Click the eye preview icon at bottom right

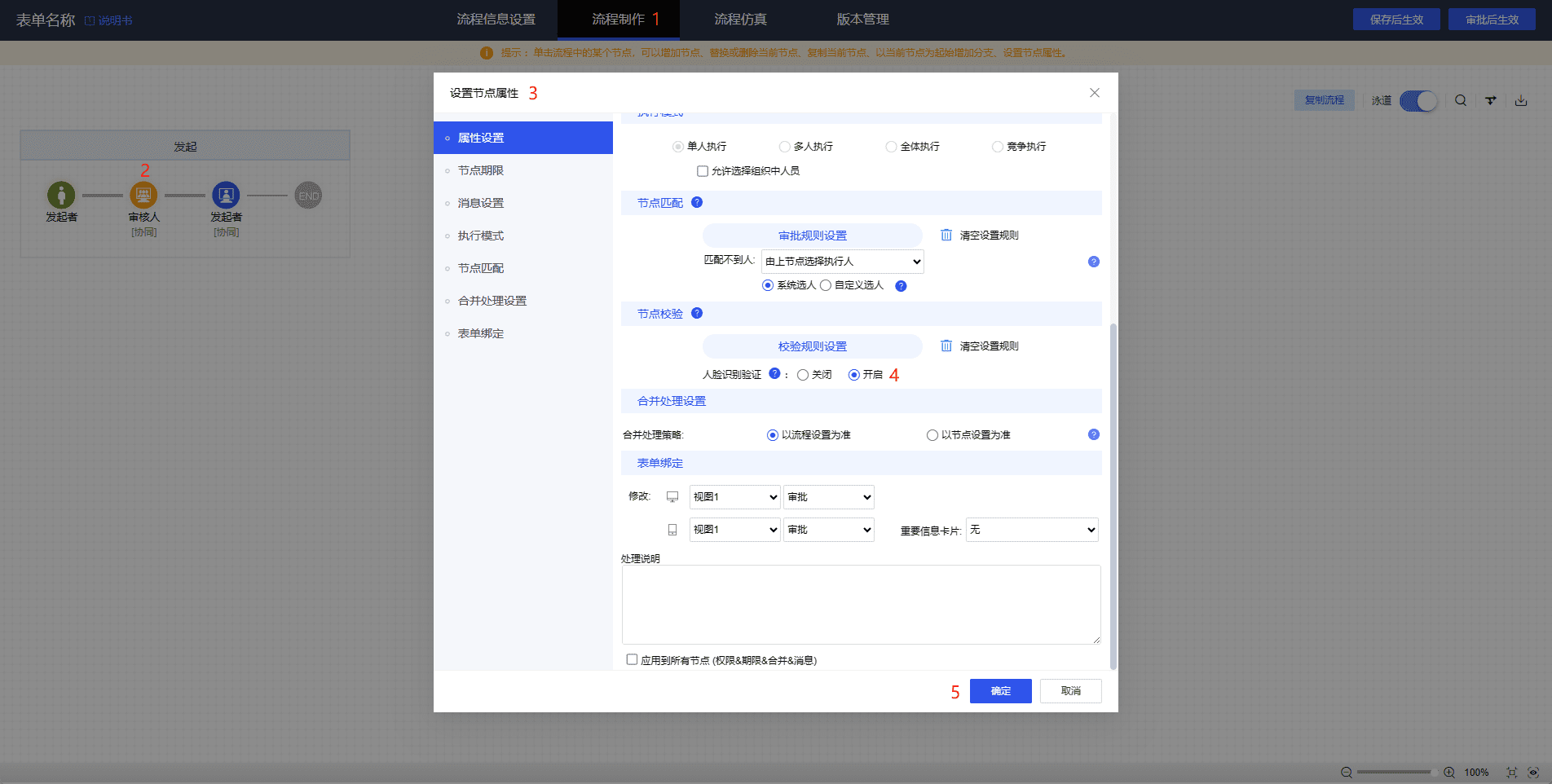coord(1533,772)
